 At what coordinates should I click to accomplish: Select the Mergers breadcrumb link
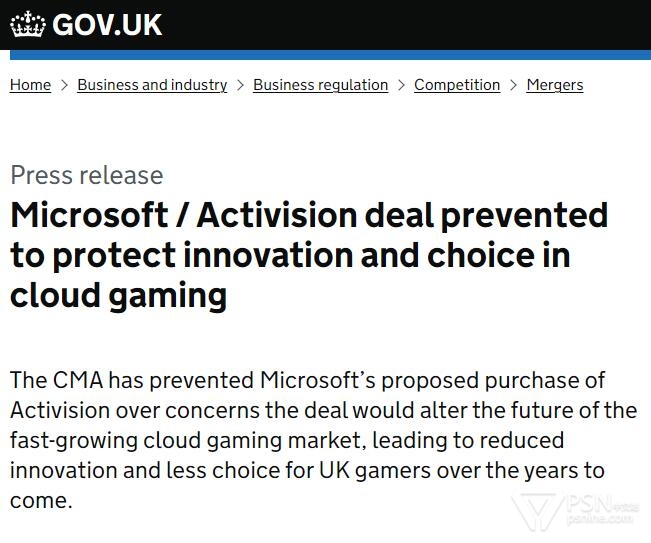point(555,85)
